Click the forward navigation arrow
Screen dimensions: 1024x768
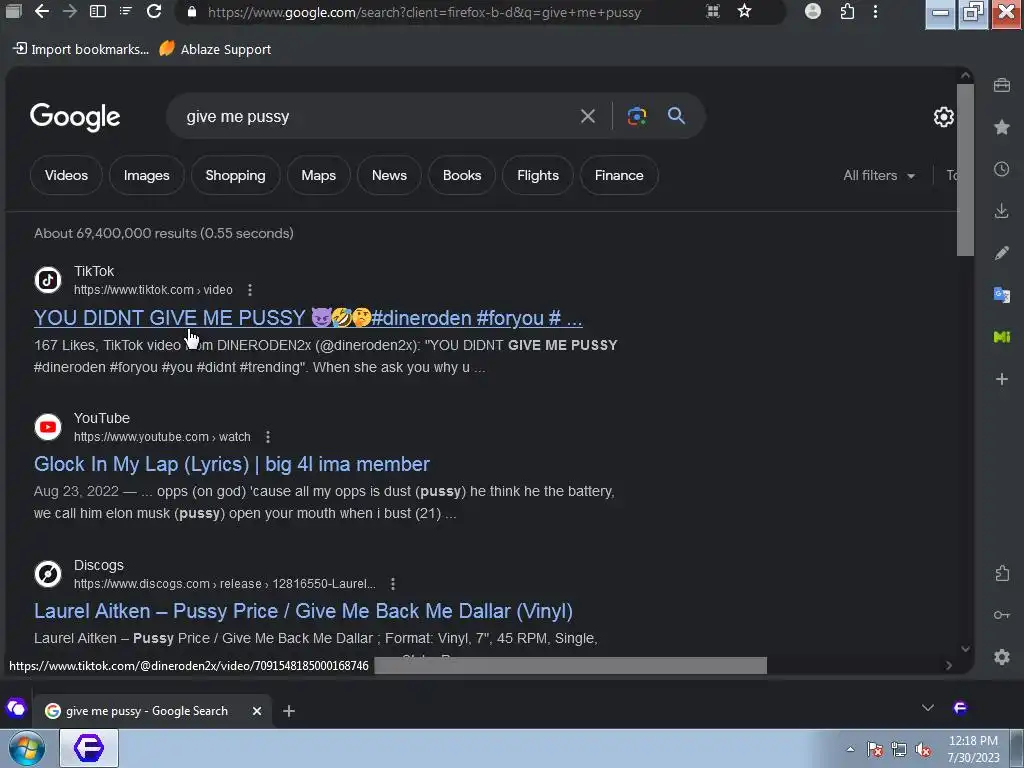[70, 11]
